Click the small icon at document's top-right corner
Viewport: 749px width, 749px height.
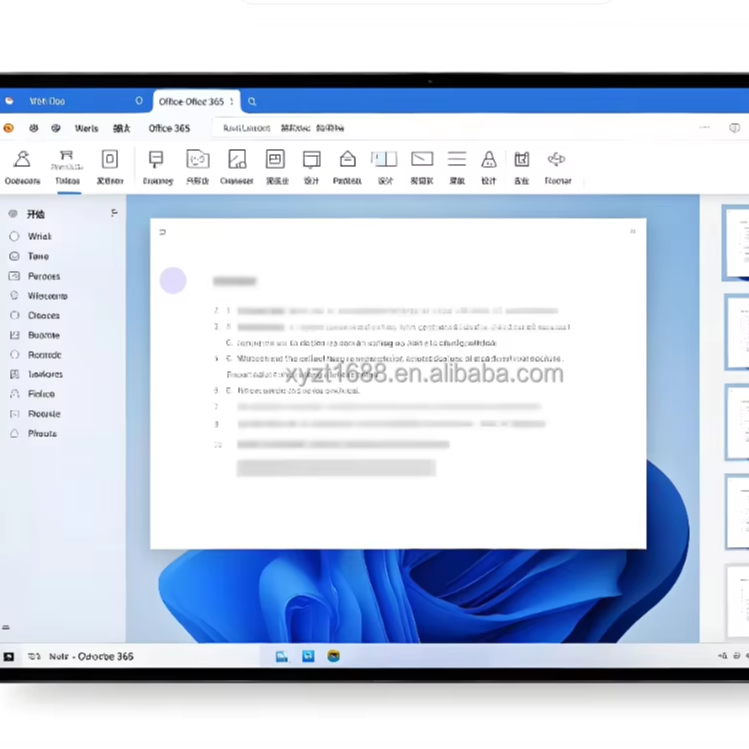click(x=632, y=232)
